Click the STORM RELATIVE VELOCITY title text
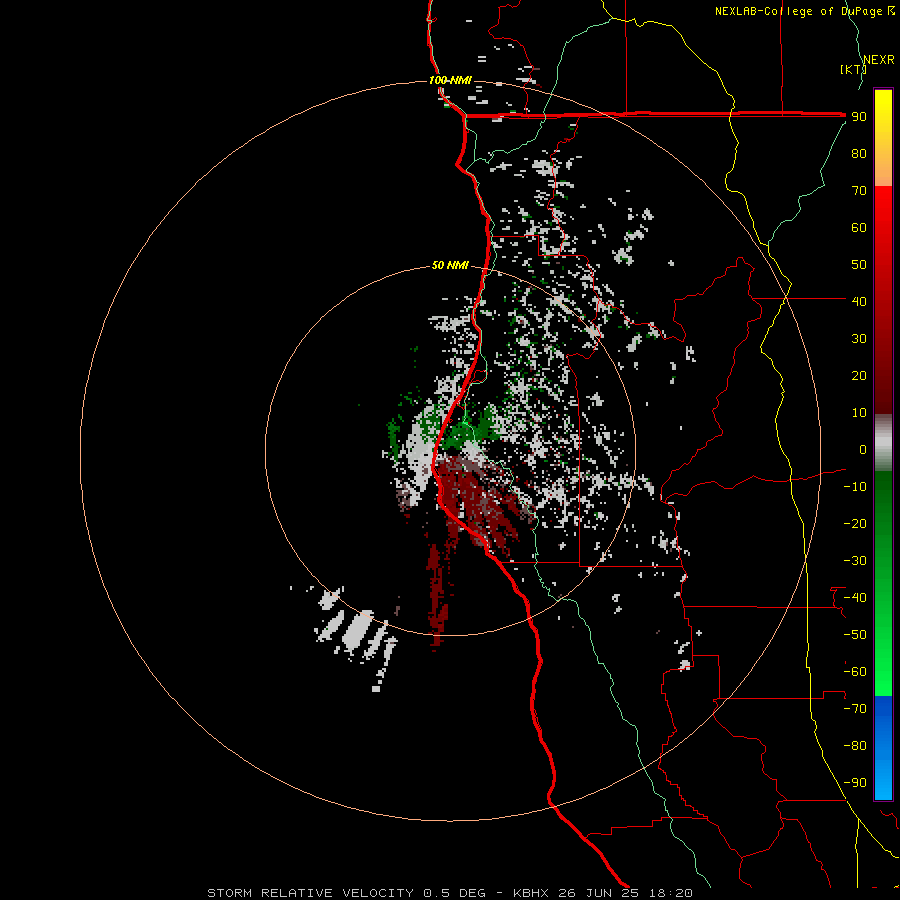 pyautogui.click(x=311, y=893)
